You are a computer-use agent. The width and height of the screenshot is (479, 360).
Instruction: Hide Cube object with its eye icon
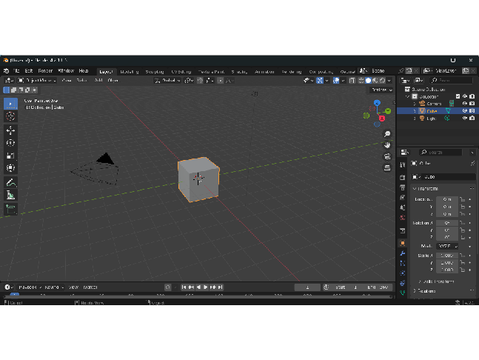[464, 111]
